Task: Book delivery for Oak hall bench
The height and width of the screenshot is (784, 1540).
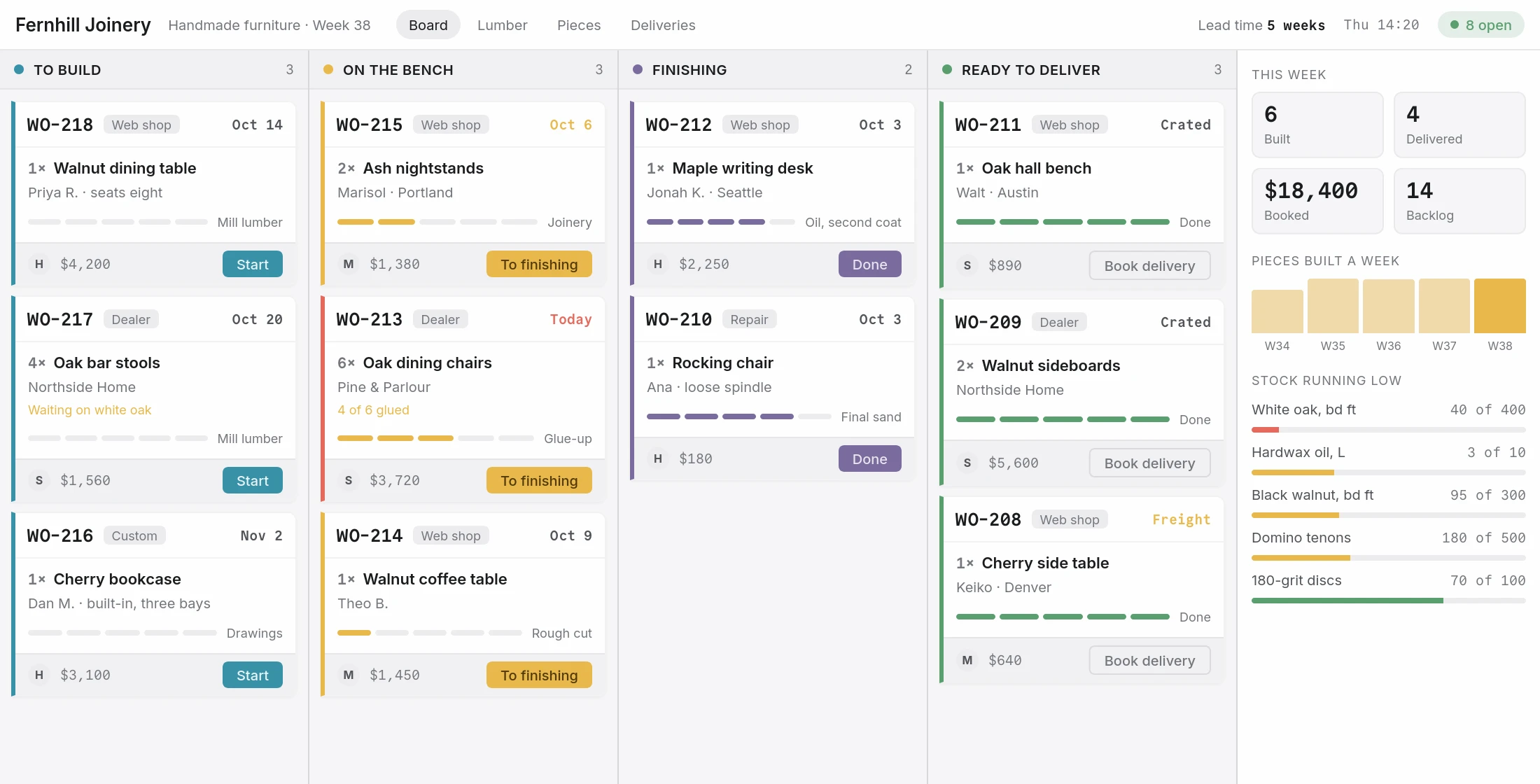Action: [1149, 265]
